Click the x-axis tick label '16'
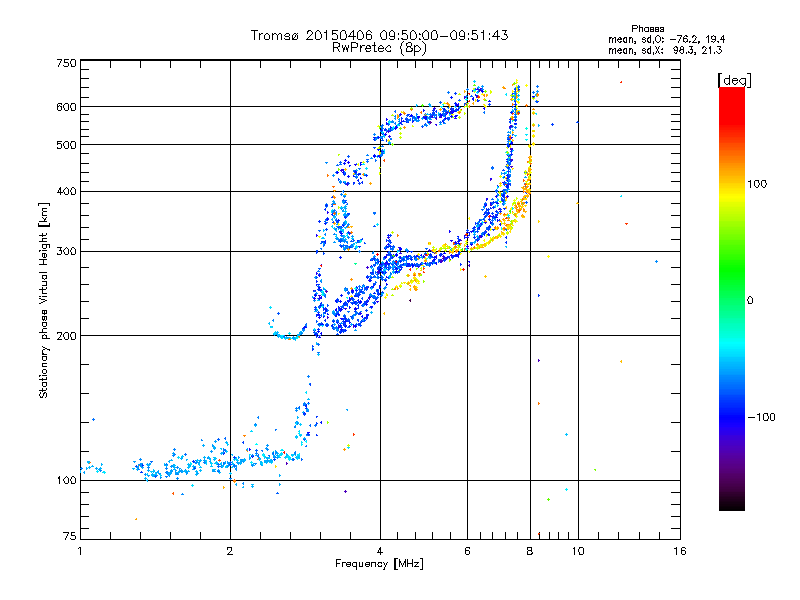800x600 pixels. point(680,551)
